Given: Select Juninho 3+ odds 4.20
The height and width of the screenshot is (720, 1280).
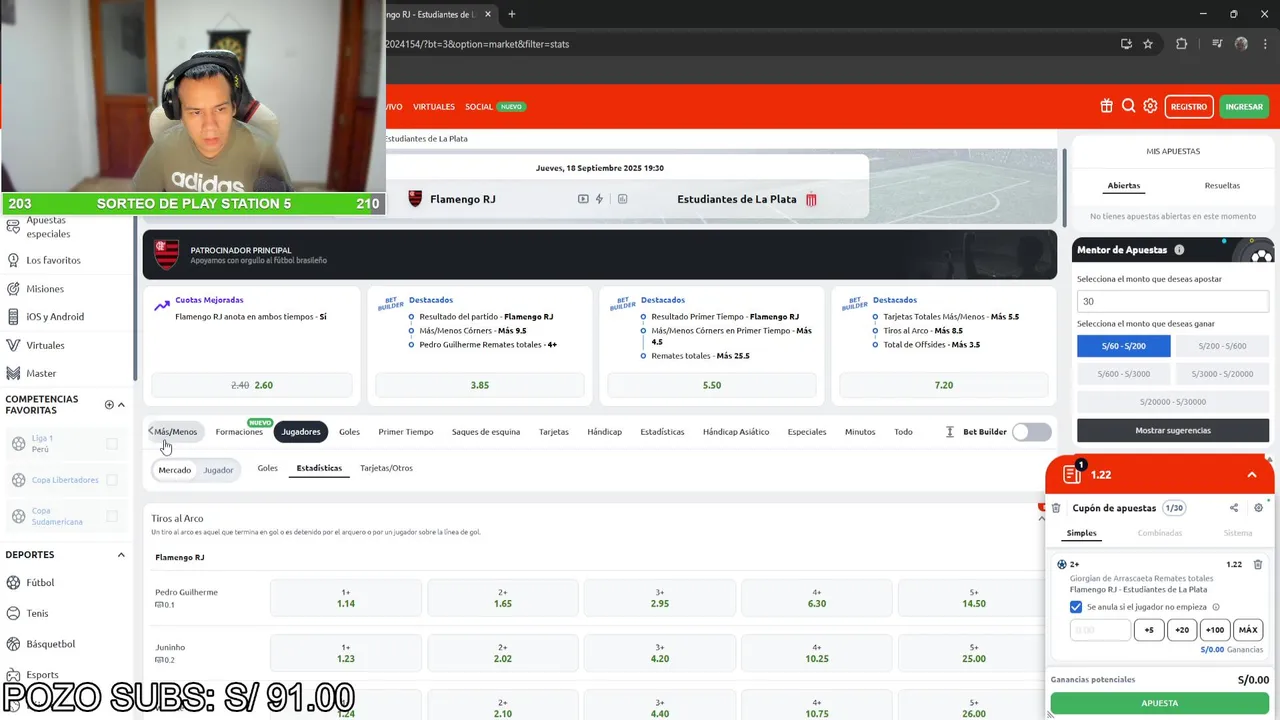Looking at the screenshot, I should [x=660, y=653].
